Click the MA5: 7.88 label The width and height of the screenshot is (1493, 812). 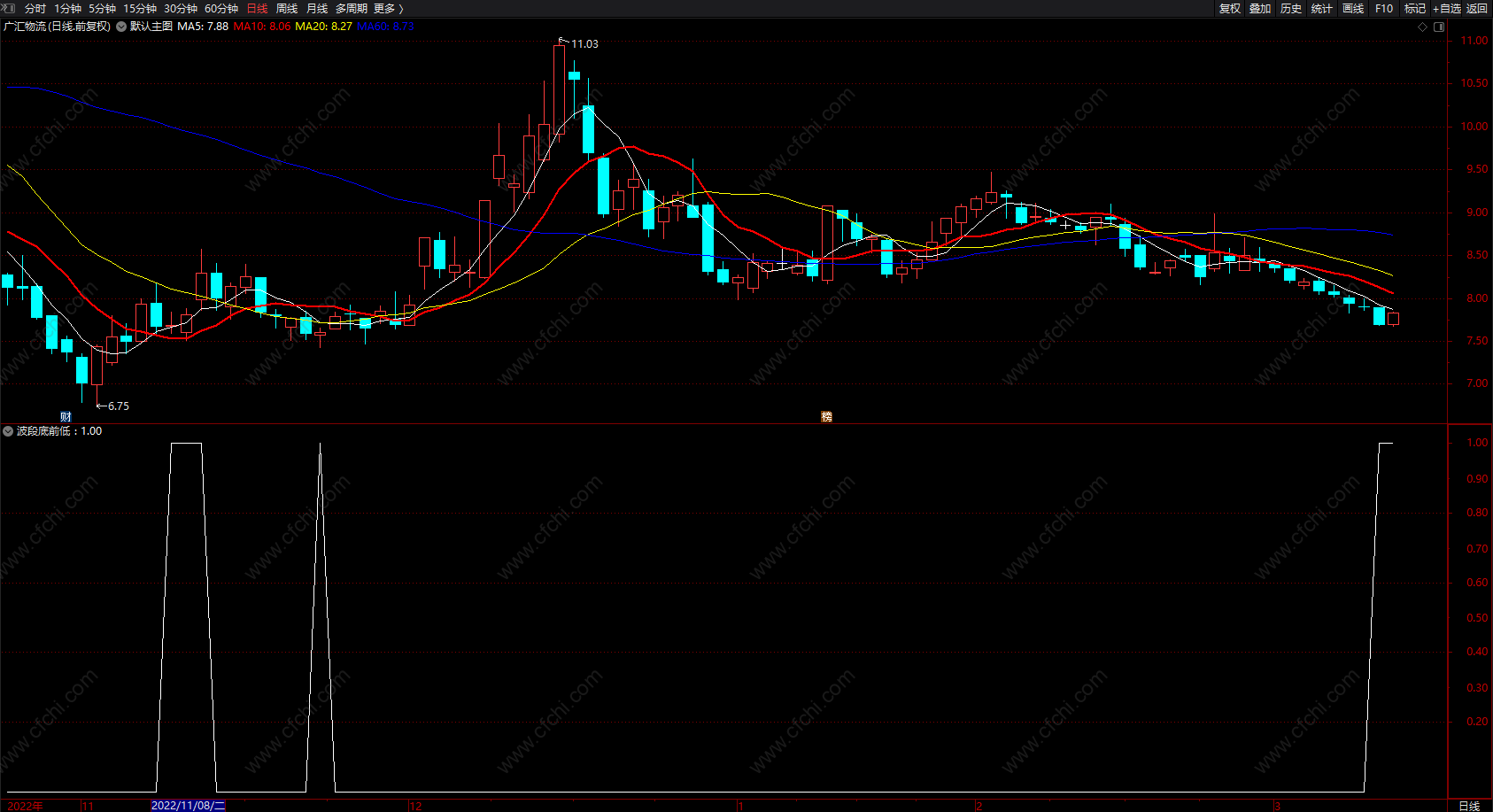pos(203,27)
